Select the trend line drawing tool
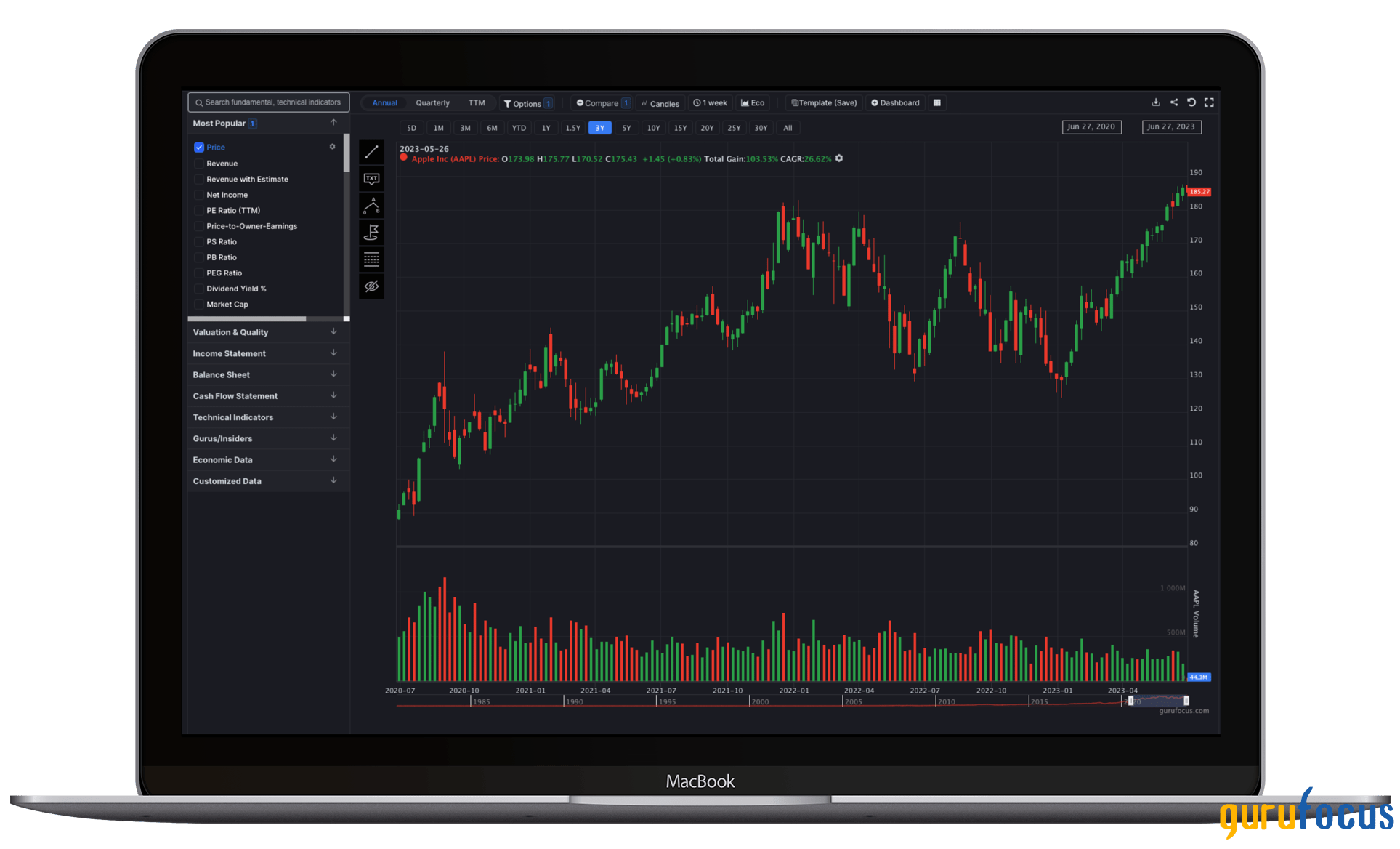The height and width of the screenshot is (849, 1400). (x=371, y=152)
